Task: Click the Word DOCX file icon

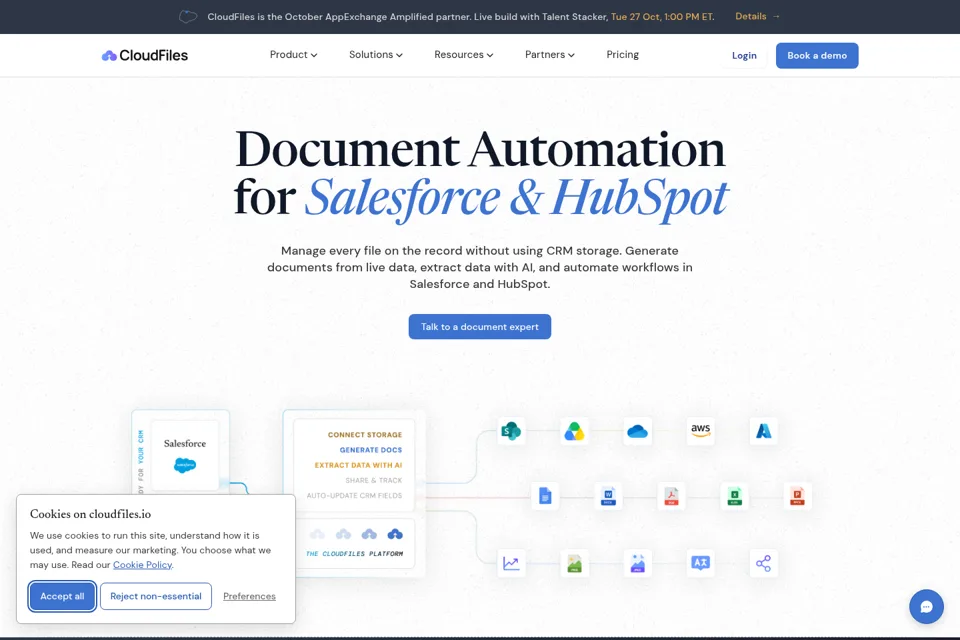Action: [x=608, y=495]
